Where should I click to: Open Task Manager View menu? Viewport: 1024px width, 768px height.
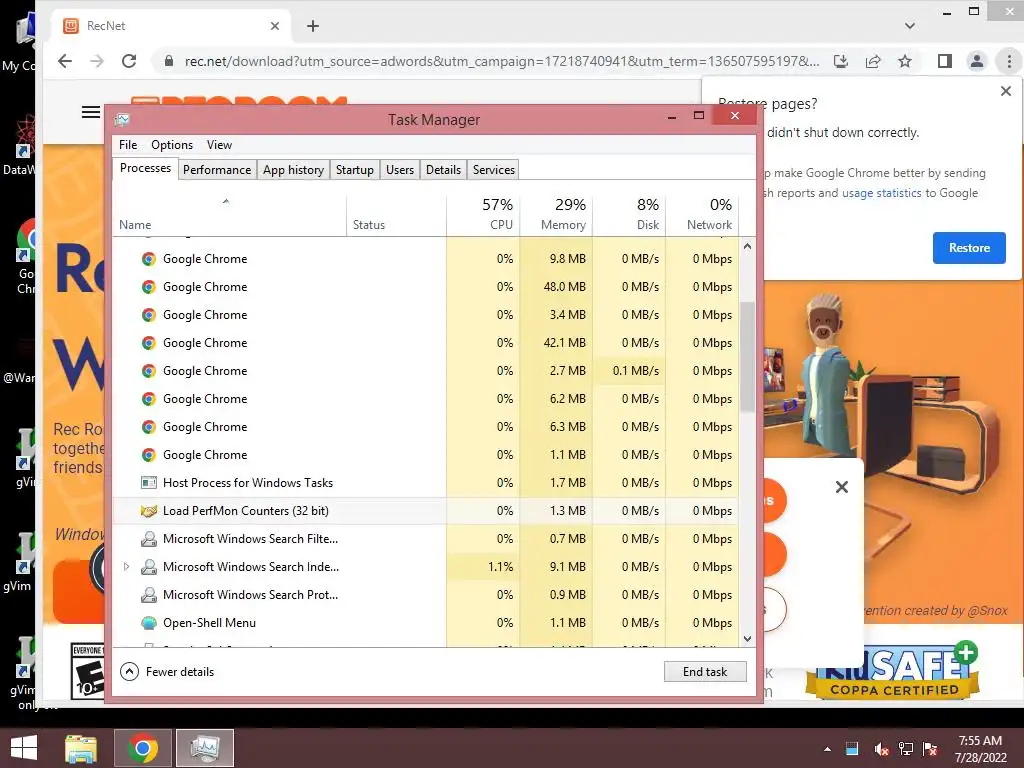pyautogui.click(x=219, y=145)
